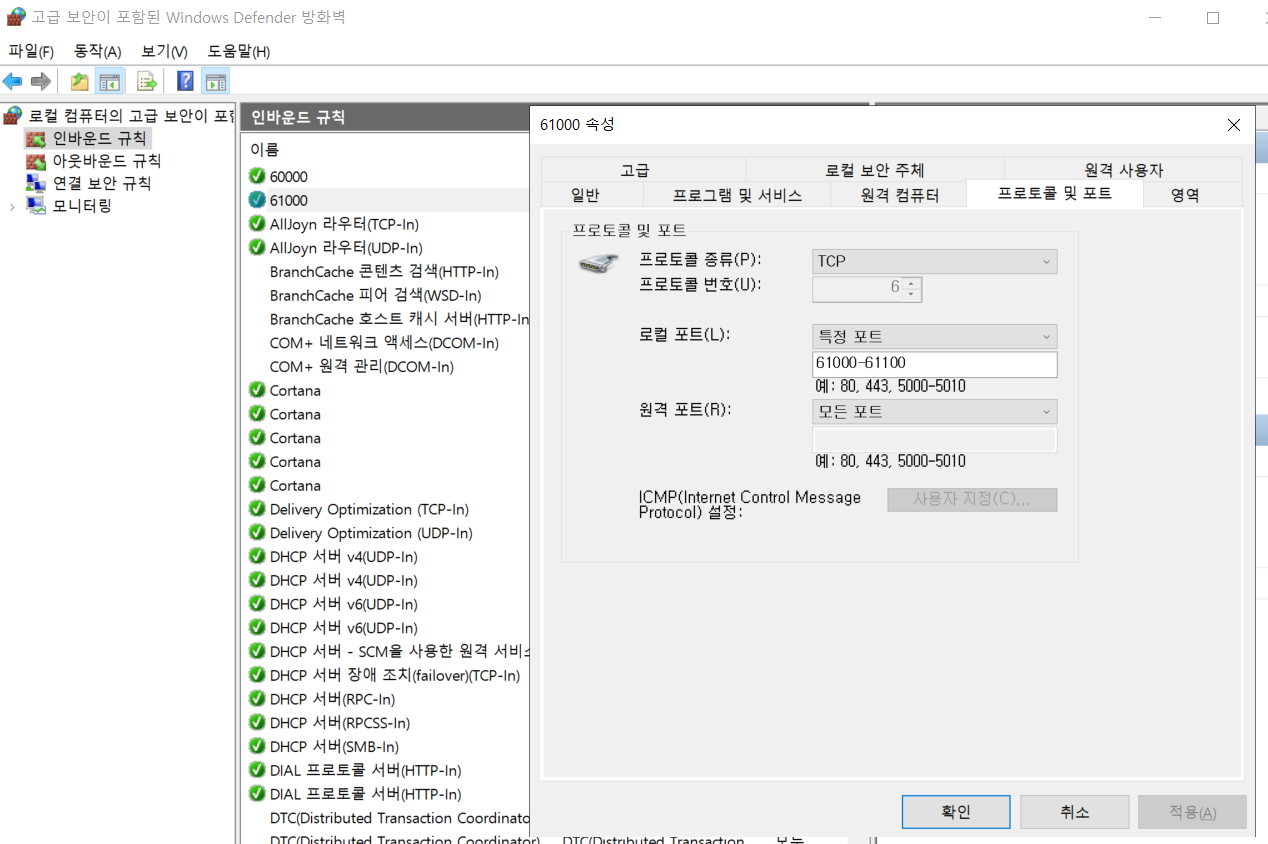Click the outbound rules brick-wall icon
1268x844 pixels.
(x=36, y=161)
